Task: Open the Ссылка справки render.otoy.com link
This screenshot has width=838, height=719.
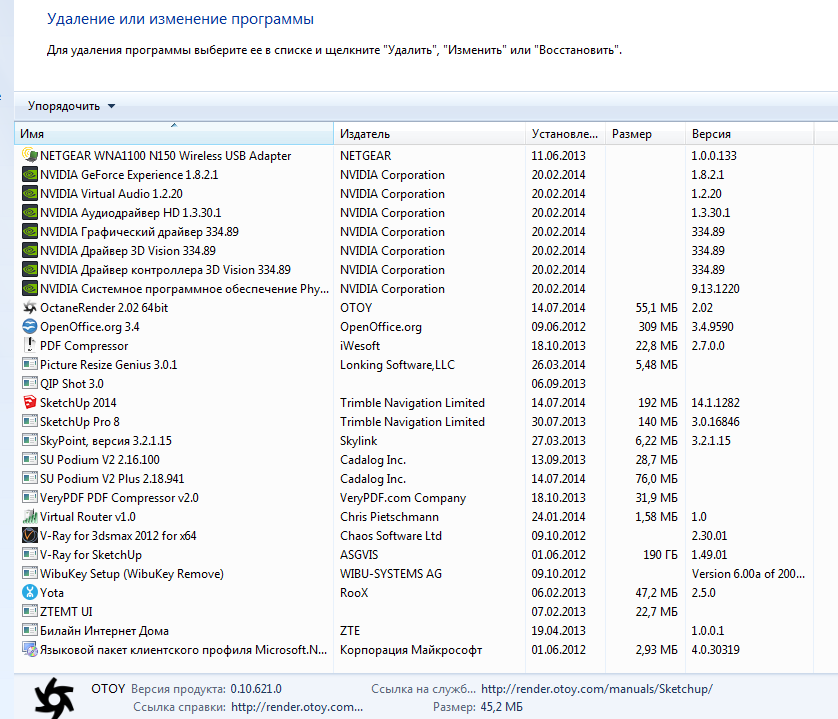Action: click(297, 707)
